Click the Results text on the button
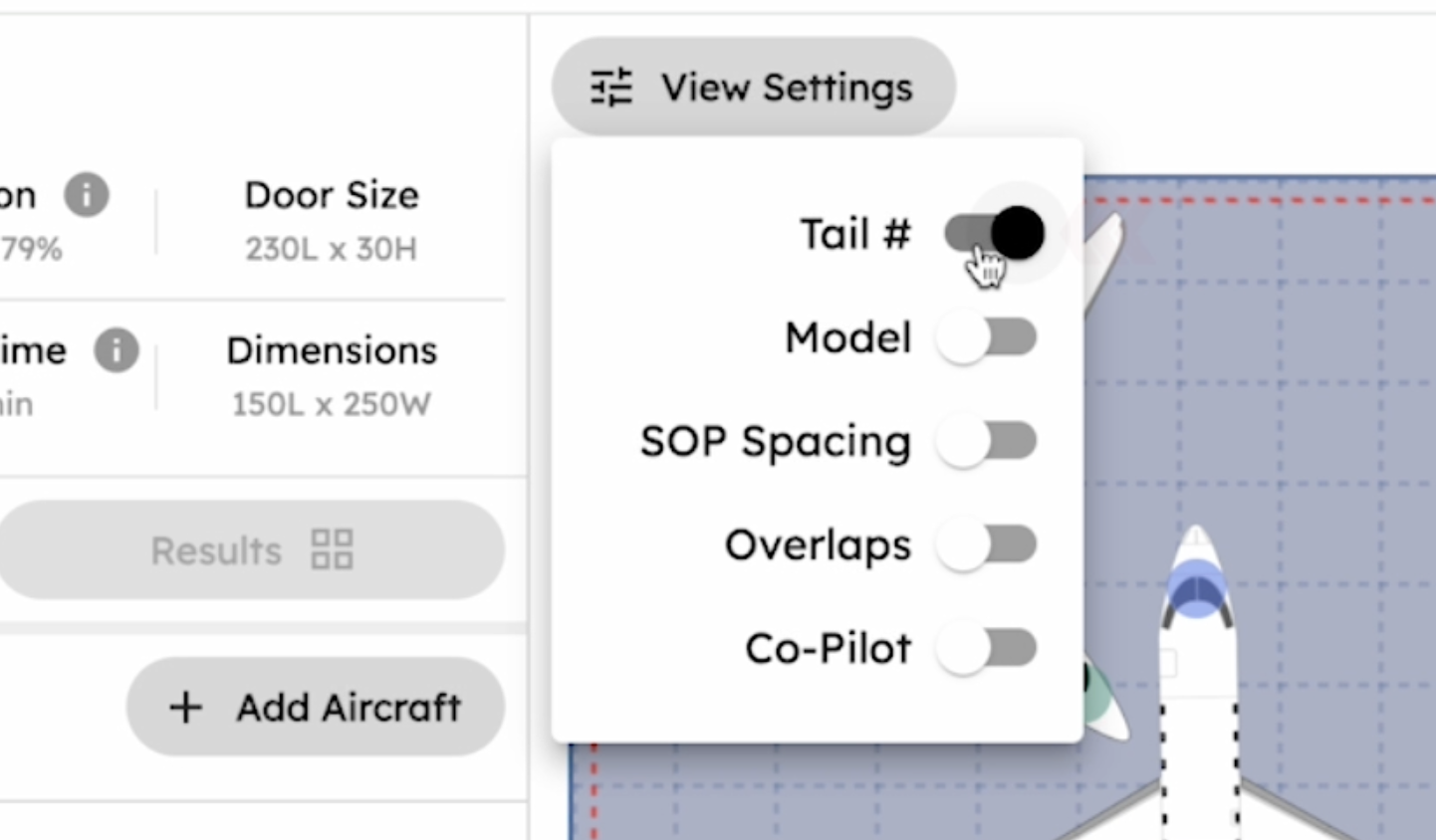Image resolution: width=1436 pixels, height=840 pixels. pyautogui.click(x=216, y=550)
